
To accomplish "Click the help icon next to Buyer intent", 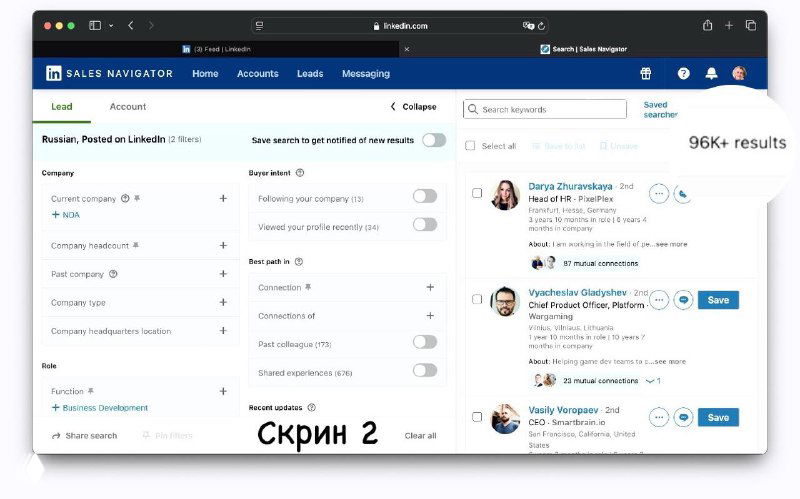I will [x=300, y=173].
